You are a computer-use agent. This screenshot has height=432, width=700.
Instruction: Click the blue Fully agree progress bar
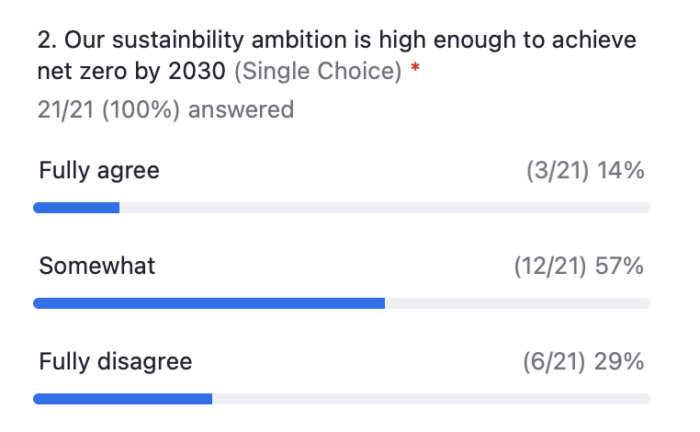coord(76,208)
